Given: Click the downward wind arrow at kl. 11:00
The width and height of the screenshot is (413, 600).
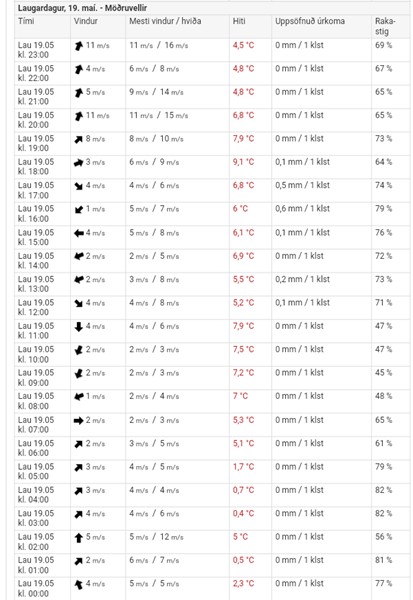Looking at the screenshot, I should (78, 326).
